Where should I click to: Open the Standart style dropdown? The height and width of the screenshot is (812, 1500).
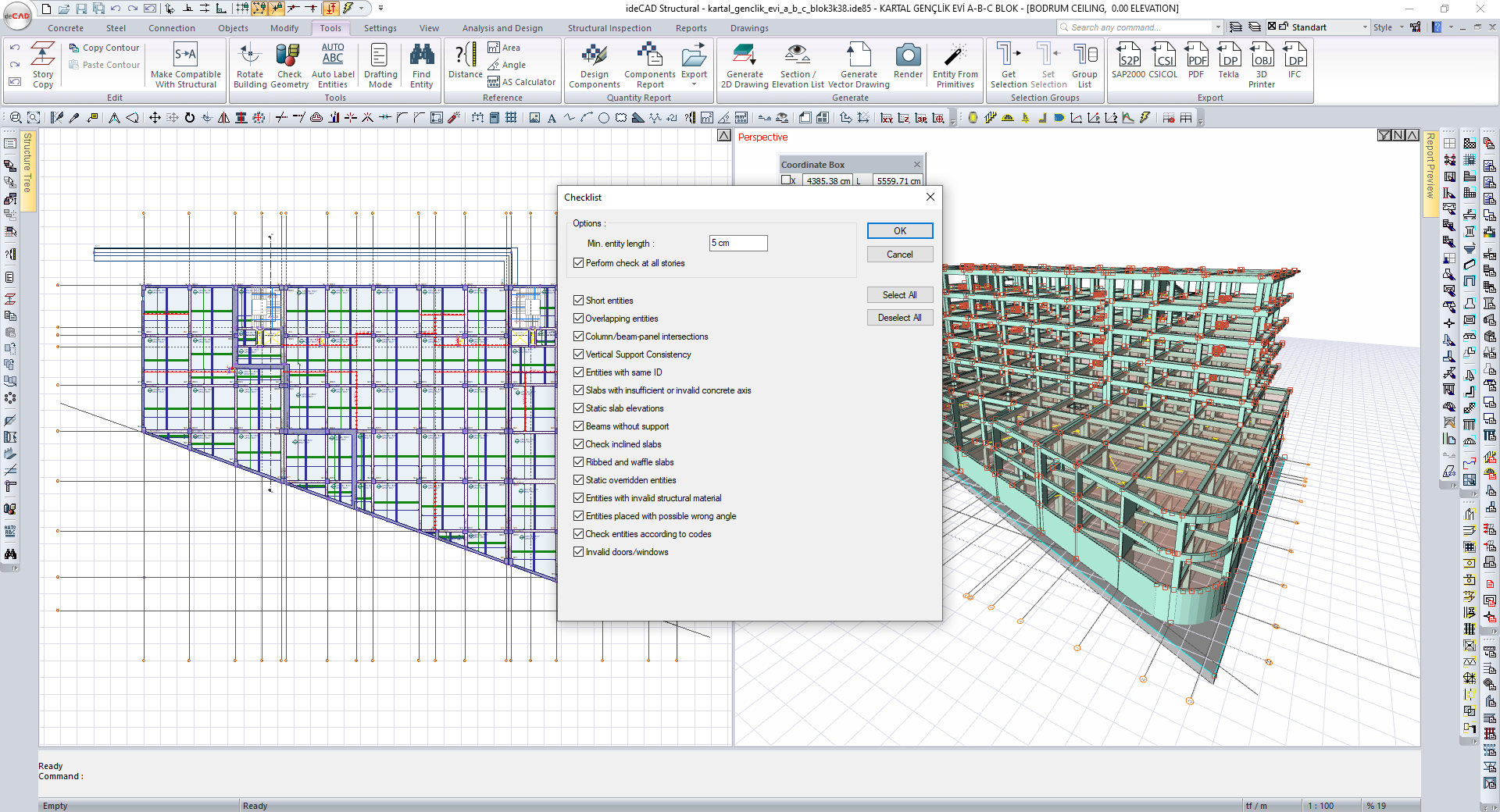1365,27
